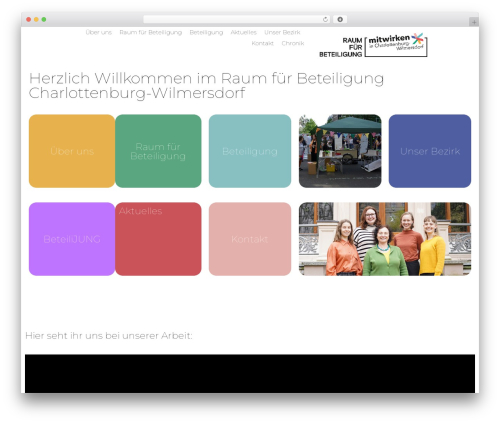Open the red Aktuelles tile
This screenshot has width=500, height=423.
pyautogui.click(x=158, y=239)
